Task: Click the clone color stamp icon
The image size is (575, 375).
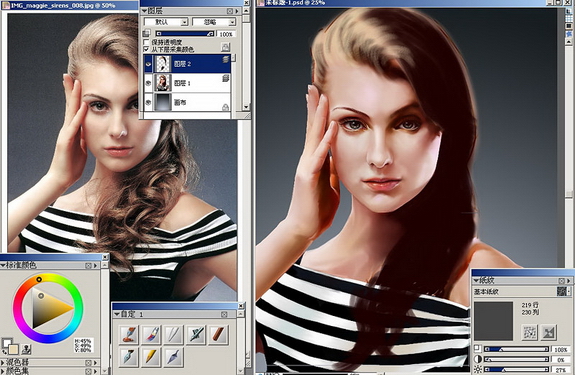Action: [26, 349]
